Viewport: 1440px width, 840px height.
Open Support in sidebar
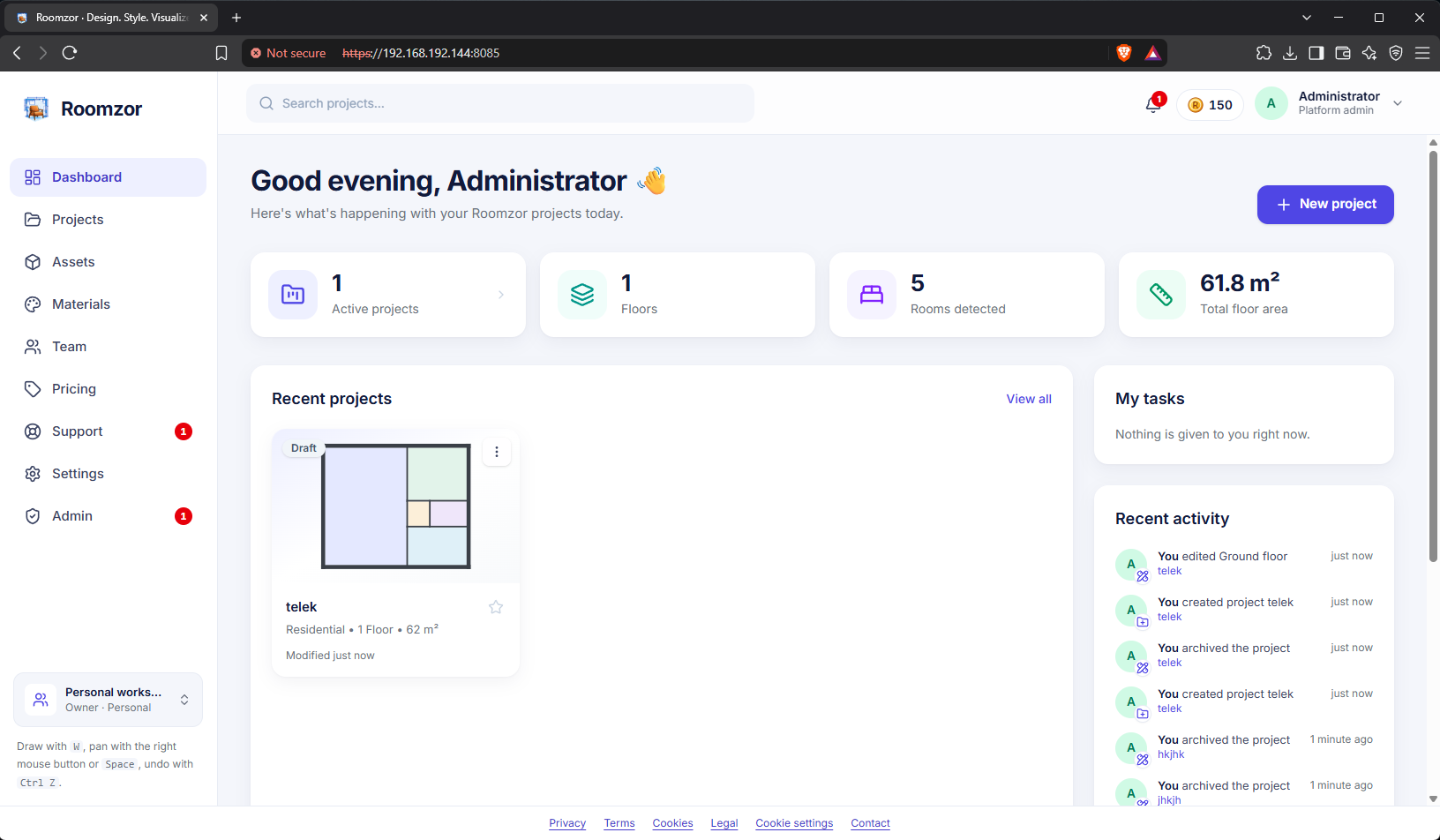pyautogui.click(x=108, y=431)
